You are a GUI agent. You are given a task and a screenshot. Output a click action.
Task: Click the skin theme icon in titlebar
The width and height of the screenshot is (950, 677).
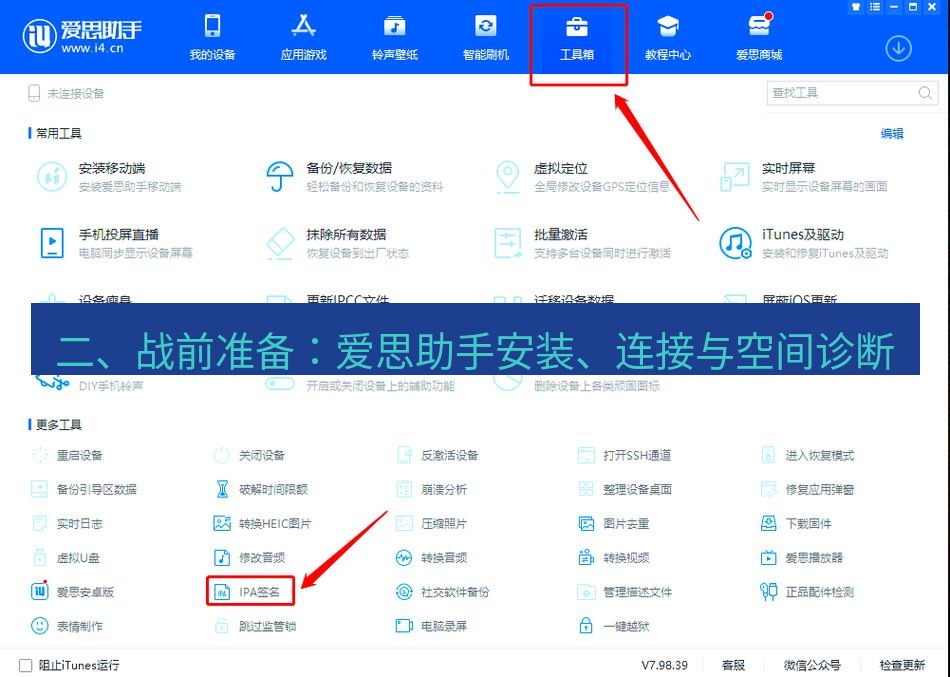[855, 7]
